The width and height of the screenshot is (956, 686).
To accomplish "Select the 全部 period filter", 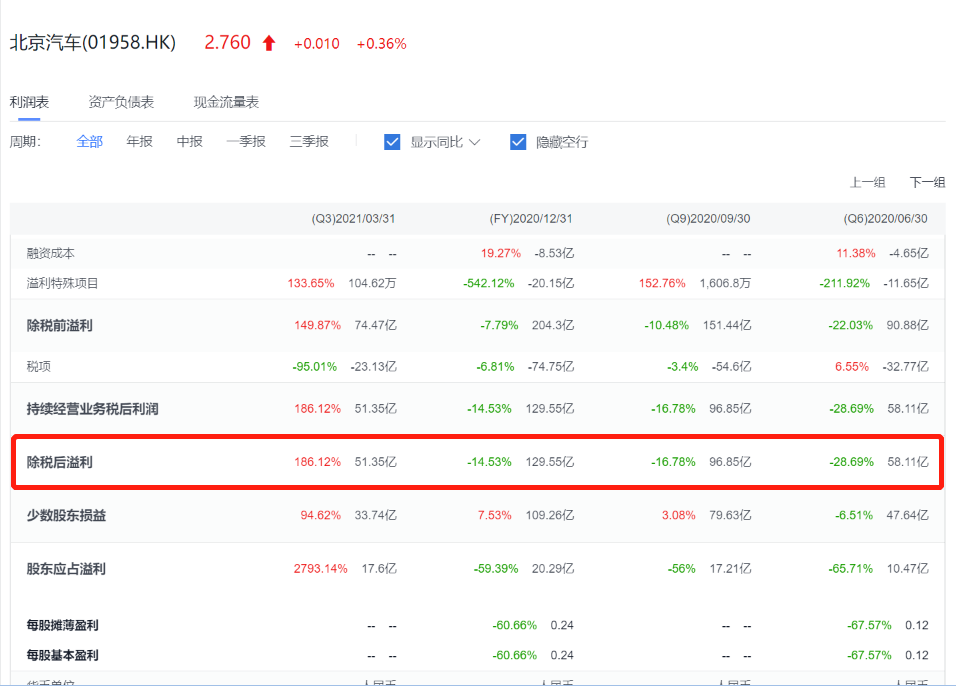I will pos(89,141).
